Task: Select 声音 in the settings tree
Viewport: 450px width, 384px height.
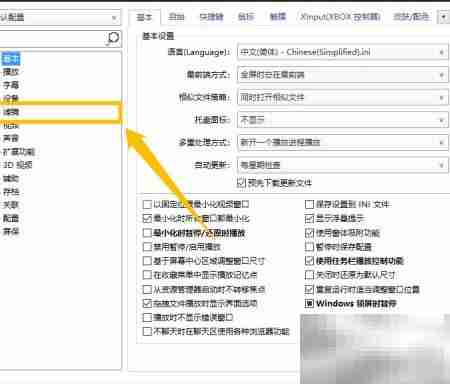Action: coord(11,138)
